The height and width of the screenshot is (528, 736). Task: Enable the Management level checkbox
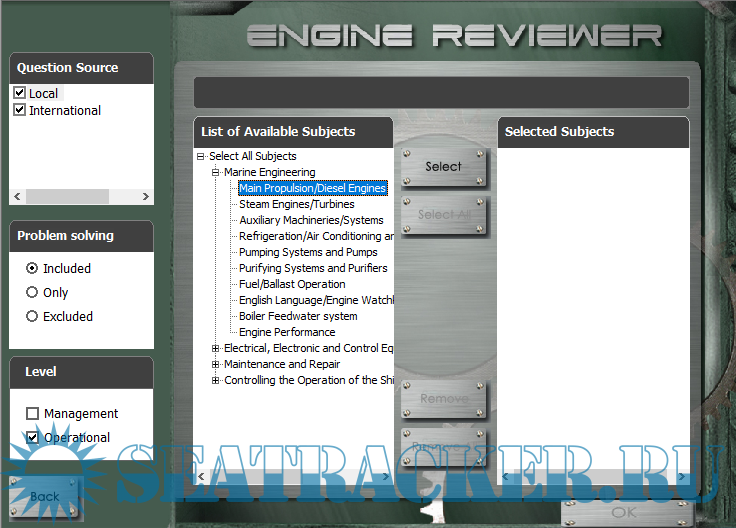(x=33, y=414)
